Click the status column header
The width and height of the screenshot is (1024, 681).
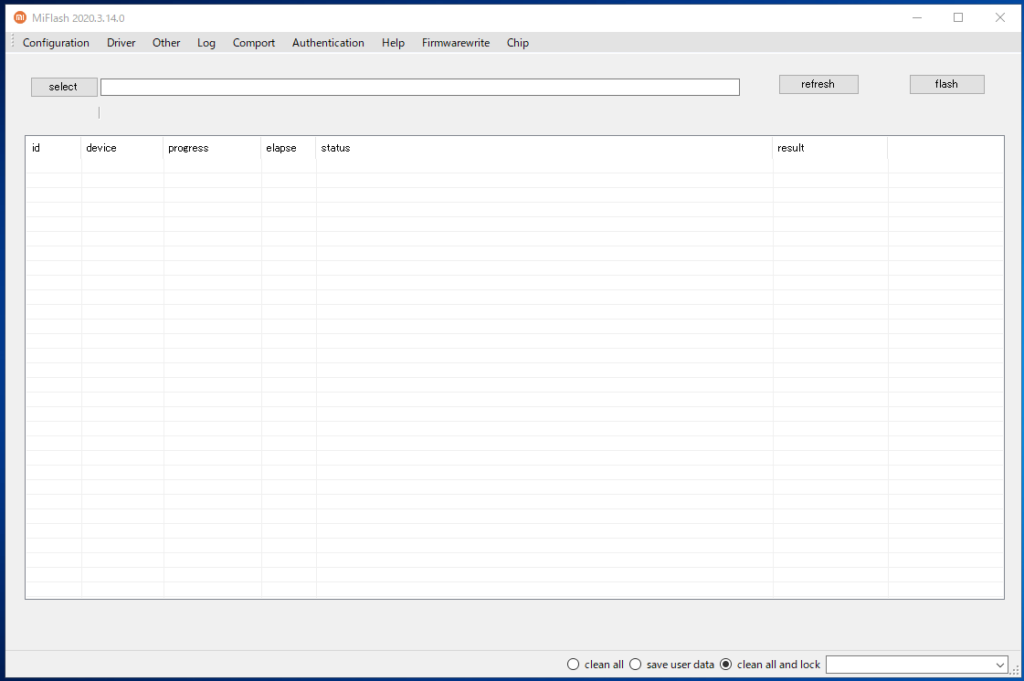click(x=335, y=147)
